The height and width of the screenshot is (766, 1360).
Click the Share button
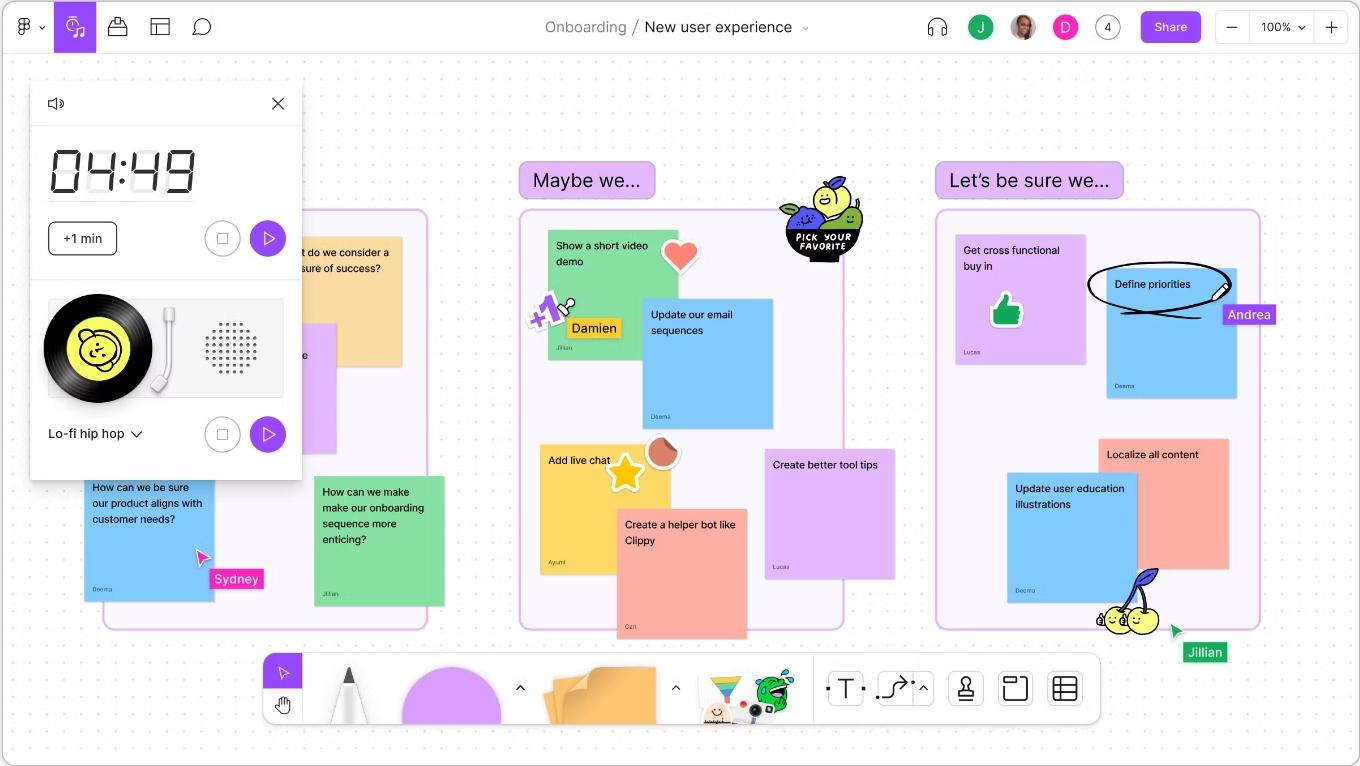pos(1170,27)
